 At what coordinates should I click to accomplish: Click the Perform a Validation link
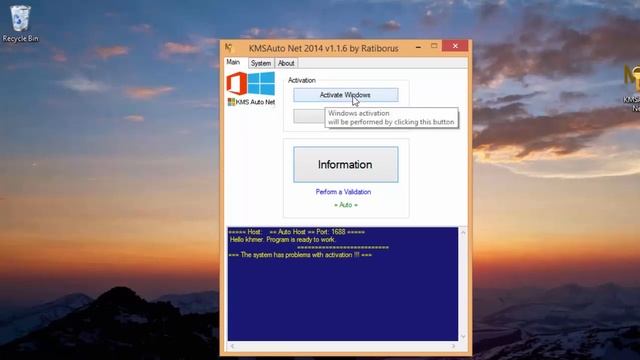343,192
